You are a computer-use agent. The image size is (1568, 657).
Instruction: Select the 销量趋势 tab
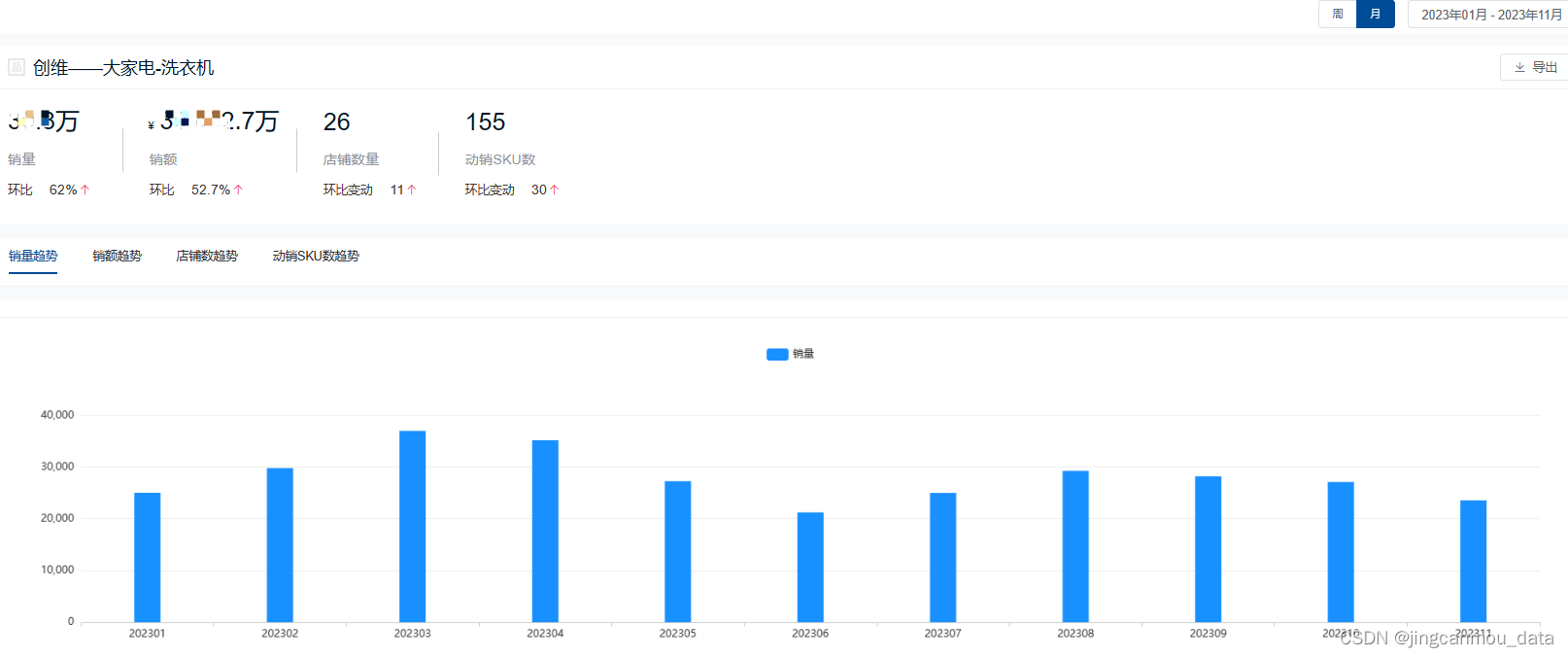click(33, 256)
